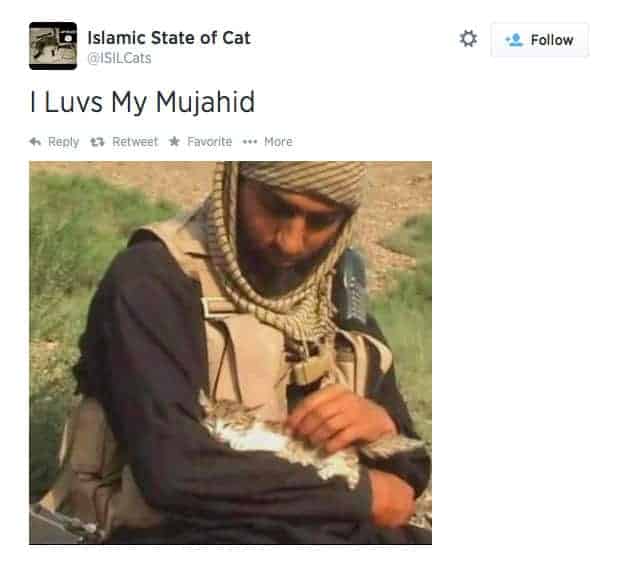Select the Reply text link
623x562 pixels.
[64, 141]
